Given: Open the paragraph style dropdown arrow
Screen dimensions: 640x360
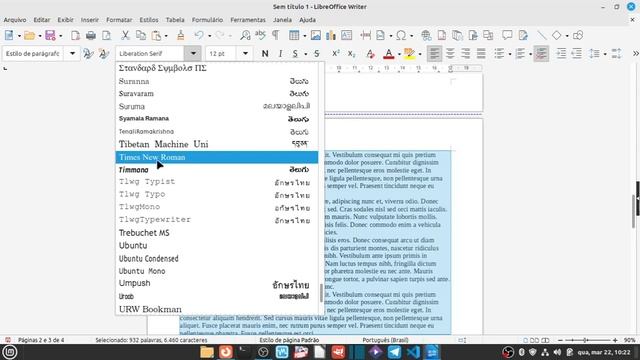Looking at the screenshot, I should [72, 53].
